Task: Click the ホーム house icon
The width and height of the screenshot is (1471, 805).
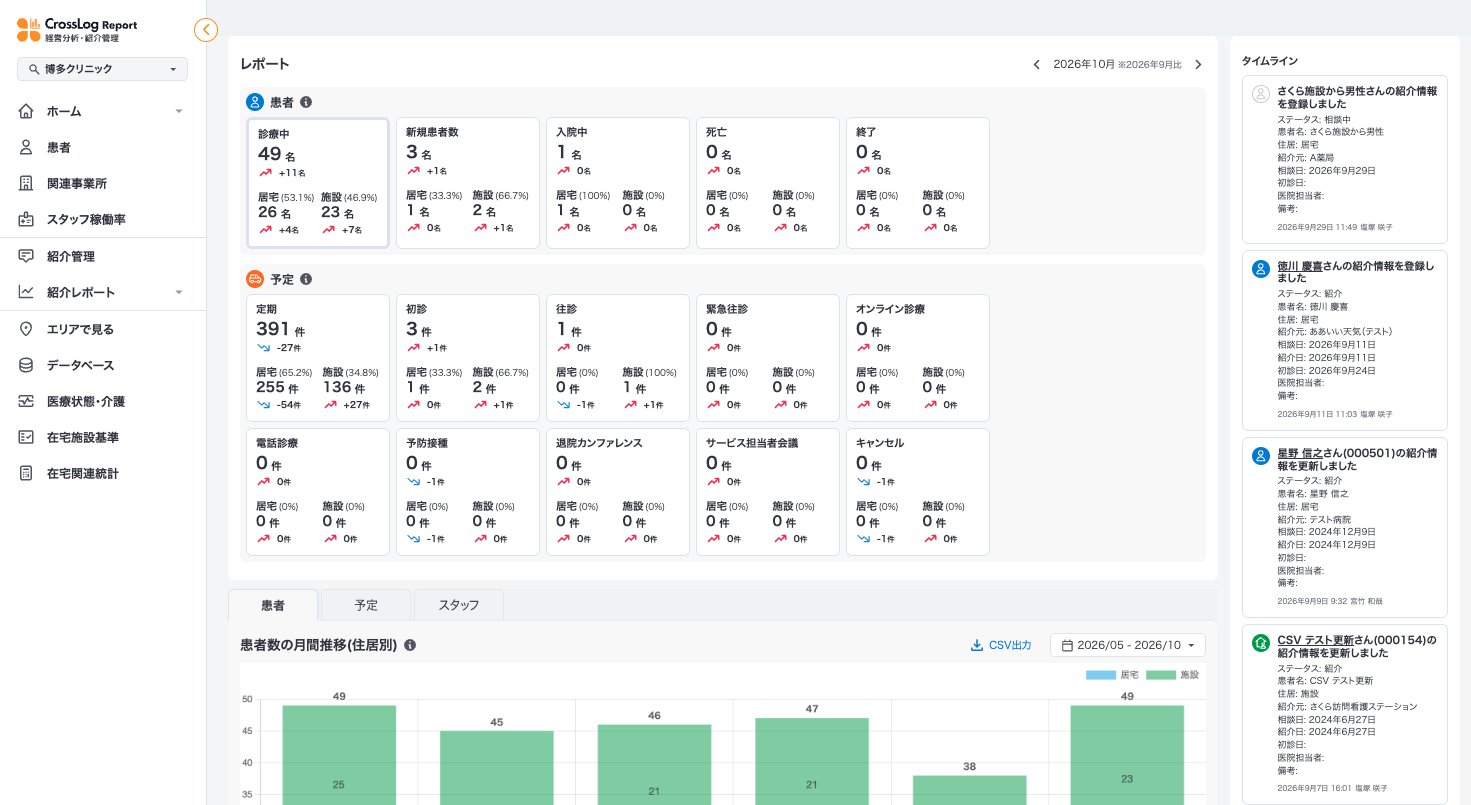Action: coord(26,111)
